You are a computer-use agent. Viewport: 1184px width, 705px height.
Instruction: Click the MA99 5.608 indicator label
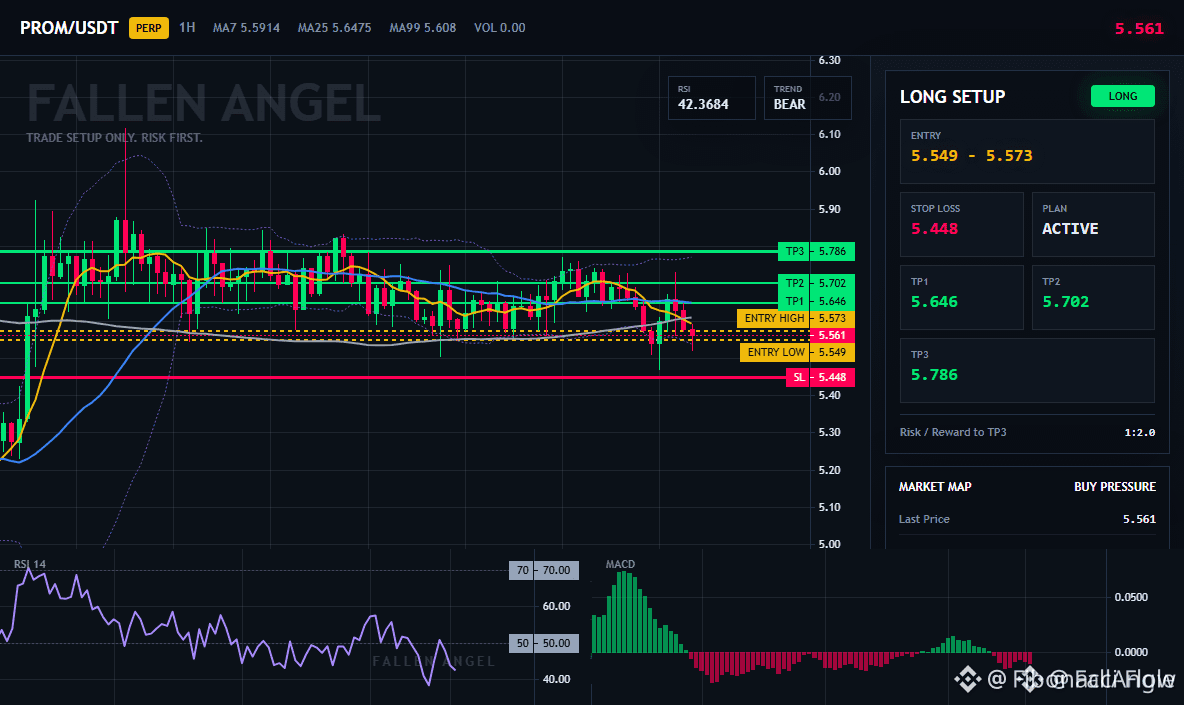(423, 28)
